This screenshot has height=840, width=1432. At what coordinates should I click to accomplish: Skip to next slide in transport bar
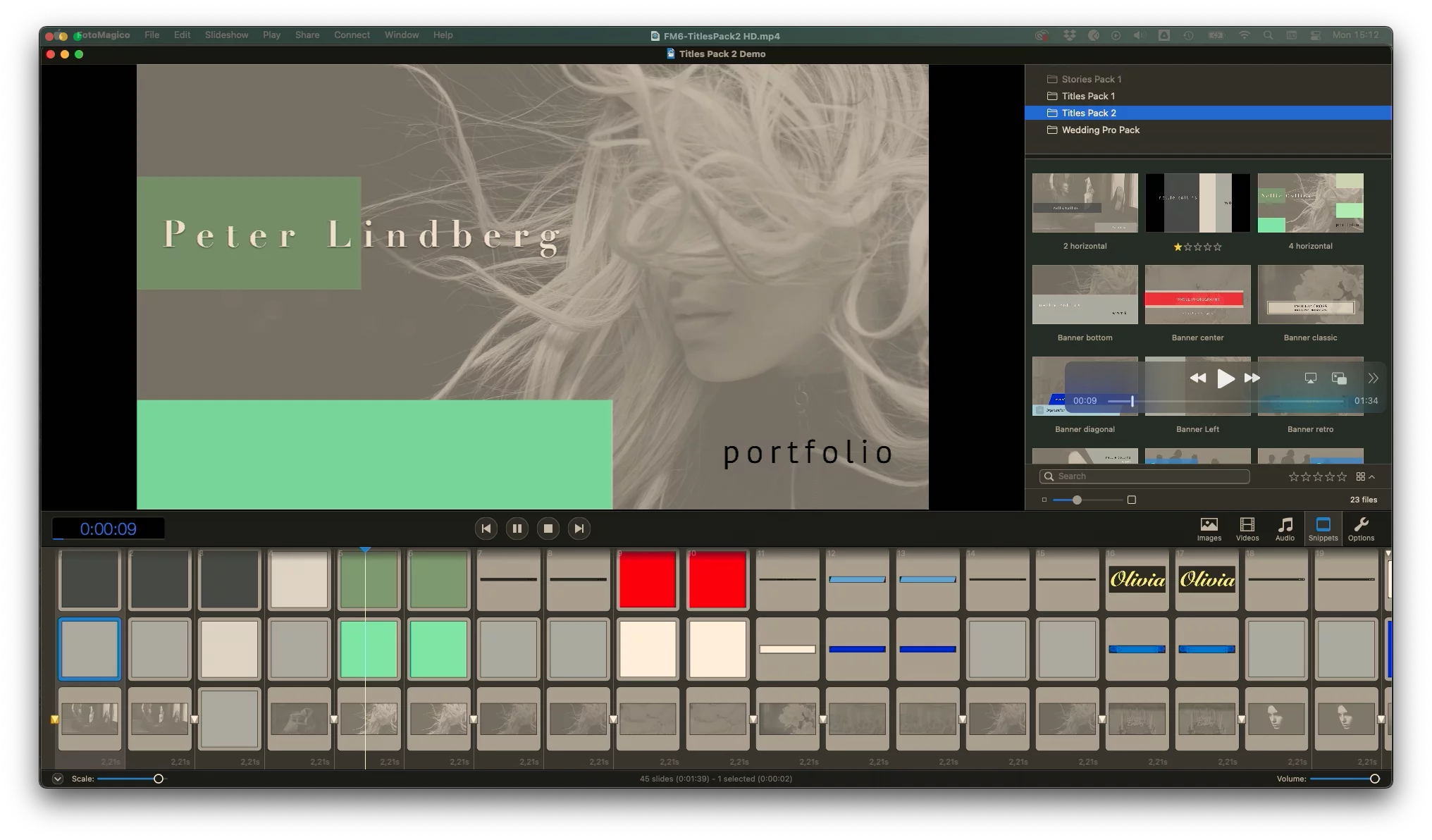(x=579, y=529)
